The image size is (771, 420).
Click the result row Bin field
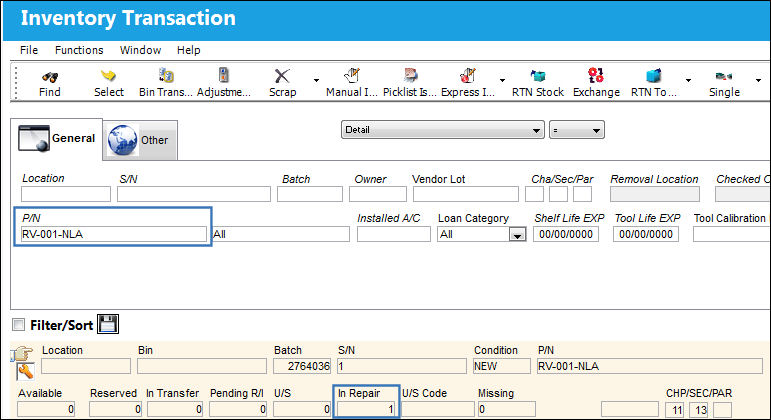pos(202,366)
